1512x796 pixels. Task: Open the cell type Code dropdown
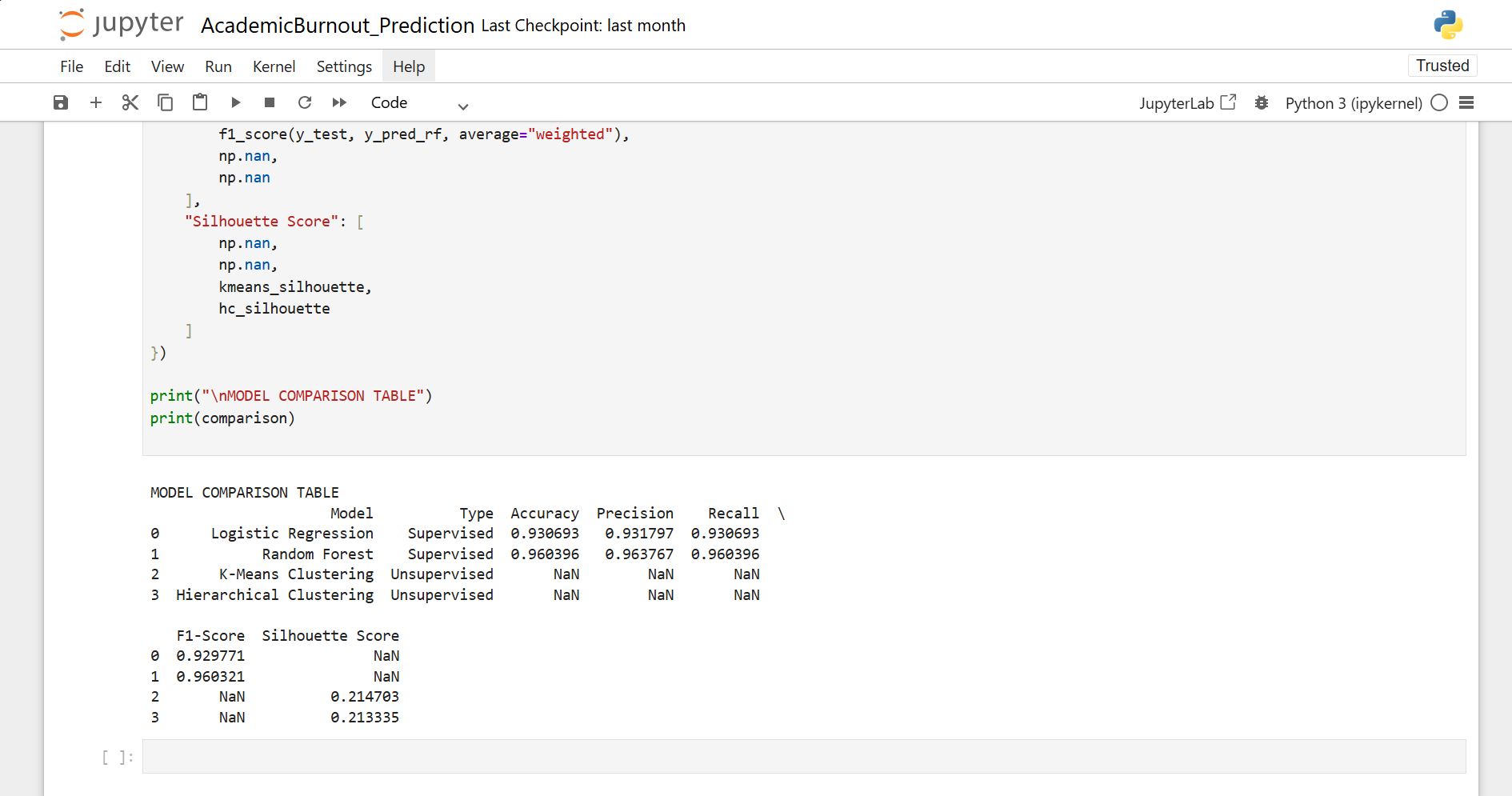click(x=418, y=103)
